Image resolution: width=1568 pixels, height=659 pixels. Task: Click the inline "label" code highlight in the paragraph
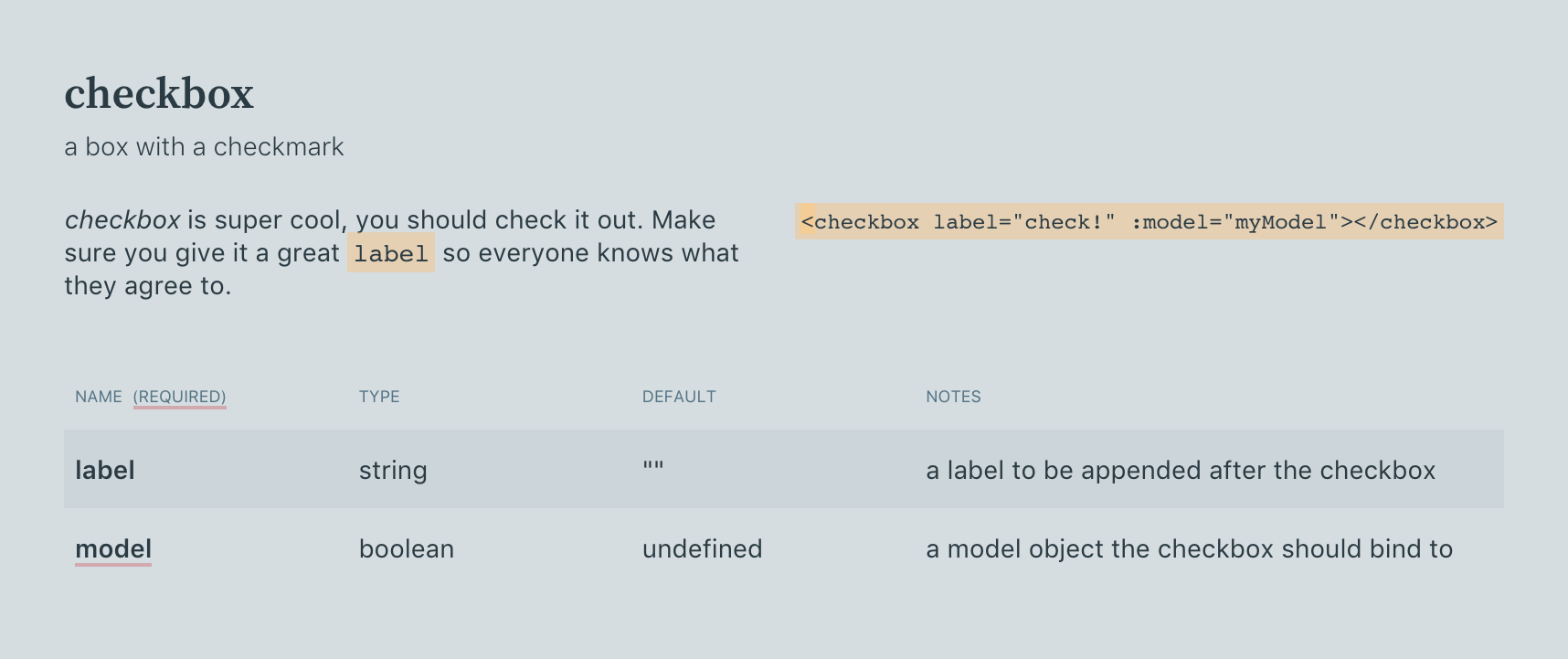pyautogui.click(x=390, y=253)
